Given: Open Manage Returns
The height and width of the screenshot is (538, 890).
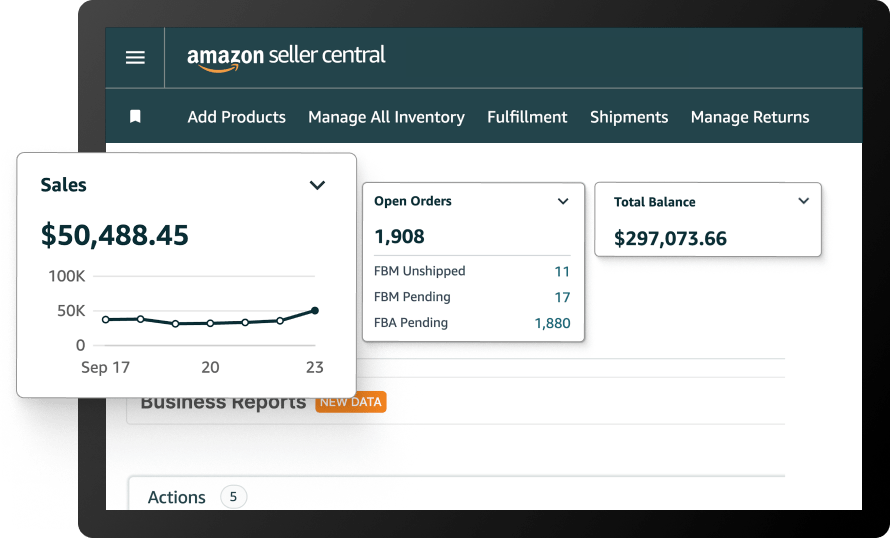Looking at the screenshot, I should pyautogui.click(x=750, y=117).
